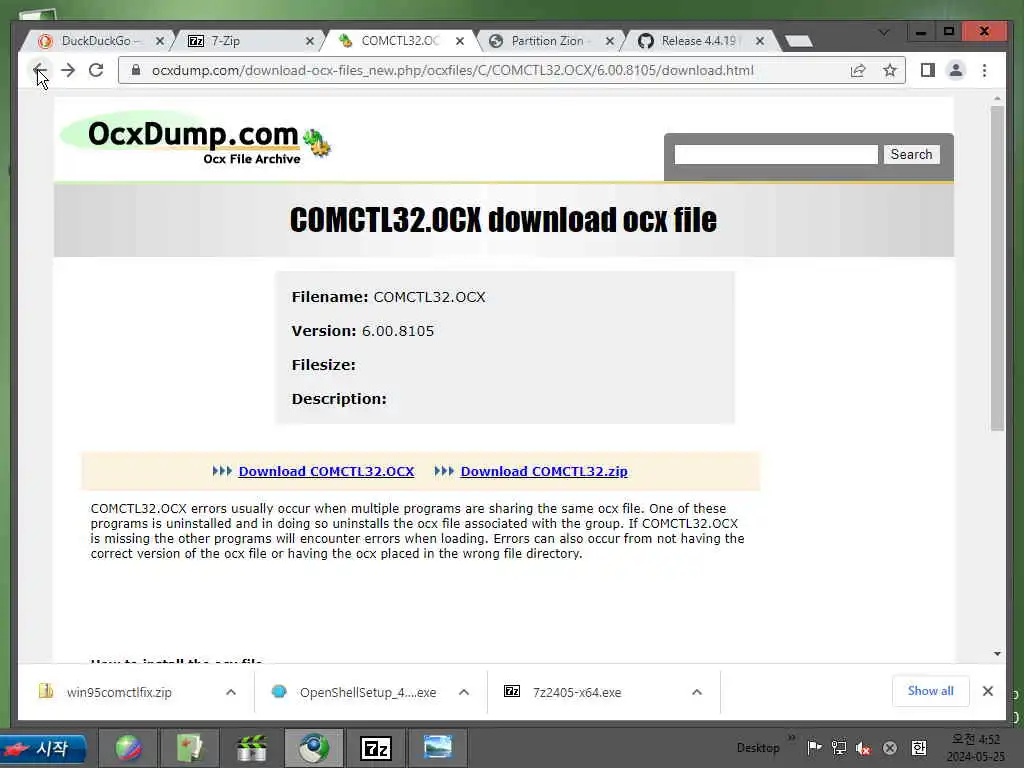The width and height of the screenshot is (1024, 768).
Task: Open the downloaded win95comctlfix.zip item
Action: tap(119, 692)
